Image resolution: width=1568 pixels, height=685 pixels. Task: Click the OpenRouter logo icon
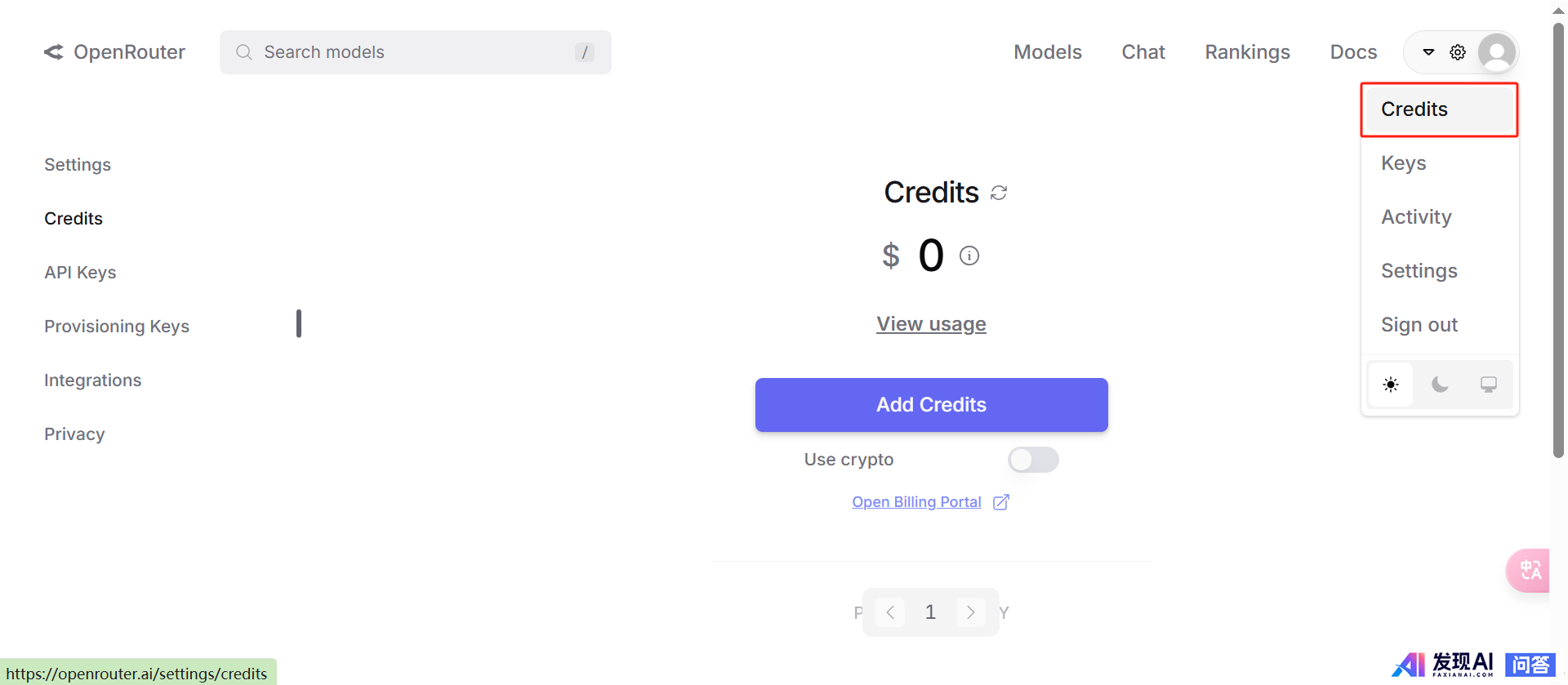pyautogui.click(x=54, y=52)
